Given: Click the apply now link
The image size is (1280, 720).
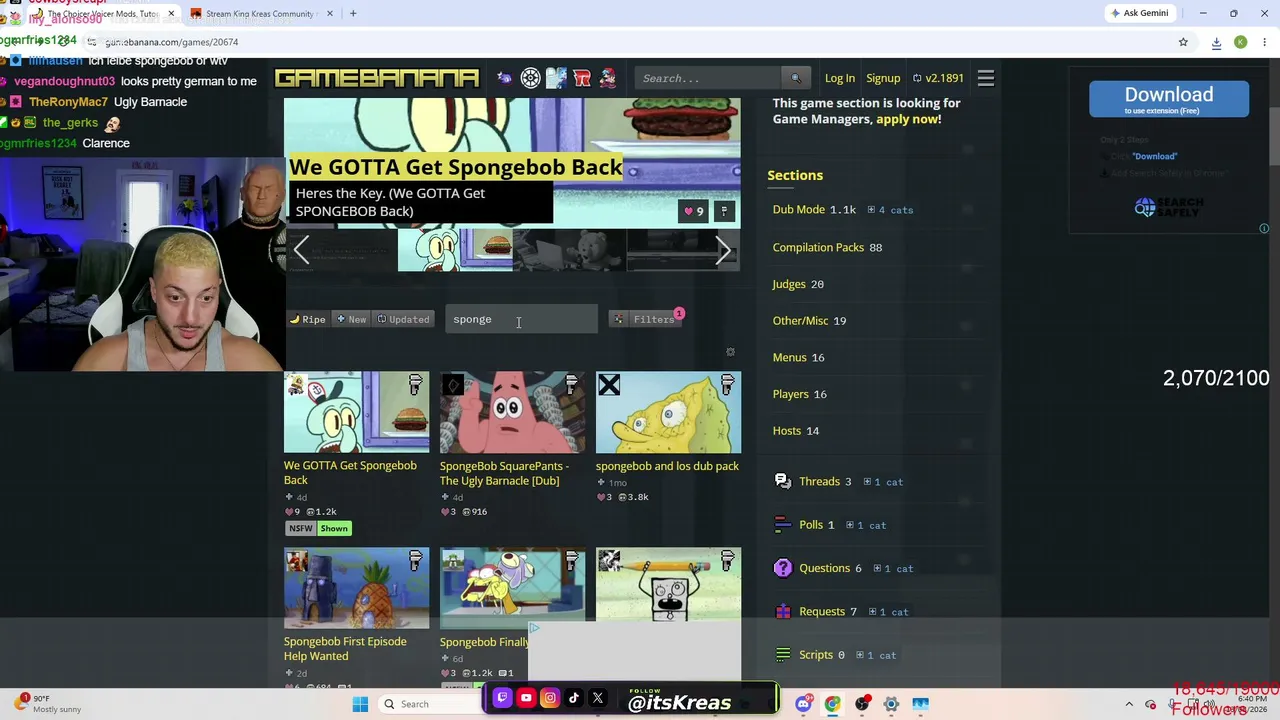Looking at the screenshot, I should [x=908, y=119].
